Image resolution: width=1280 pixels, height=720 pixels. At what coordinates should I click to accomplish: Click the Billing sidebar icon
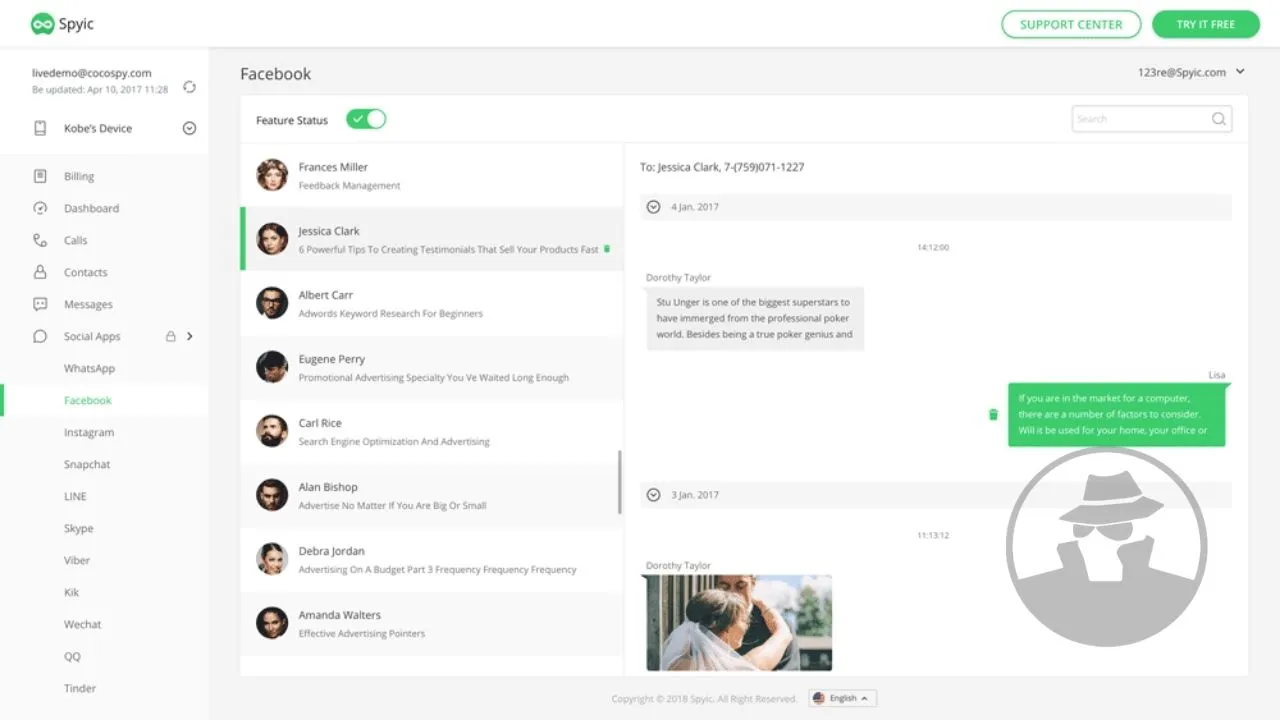40,176
